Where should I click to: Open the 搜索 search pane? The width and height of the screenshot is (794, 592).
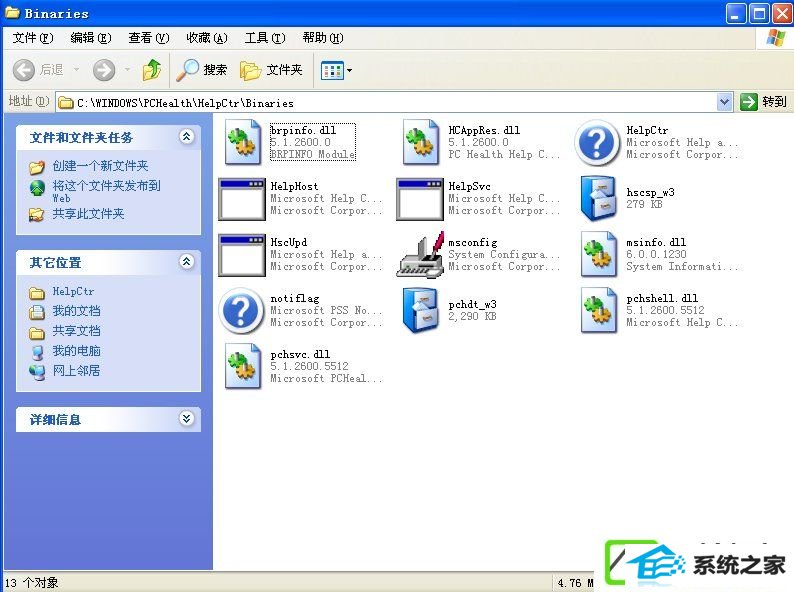tap(202, 70)
